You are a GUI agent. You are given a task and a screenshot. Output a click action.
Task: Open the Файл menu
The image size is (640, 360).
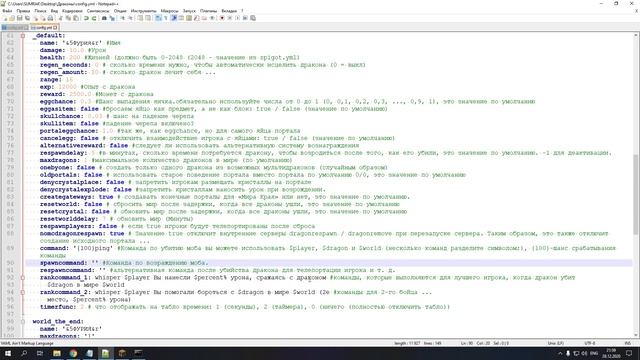(7, 11)
